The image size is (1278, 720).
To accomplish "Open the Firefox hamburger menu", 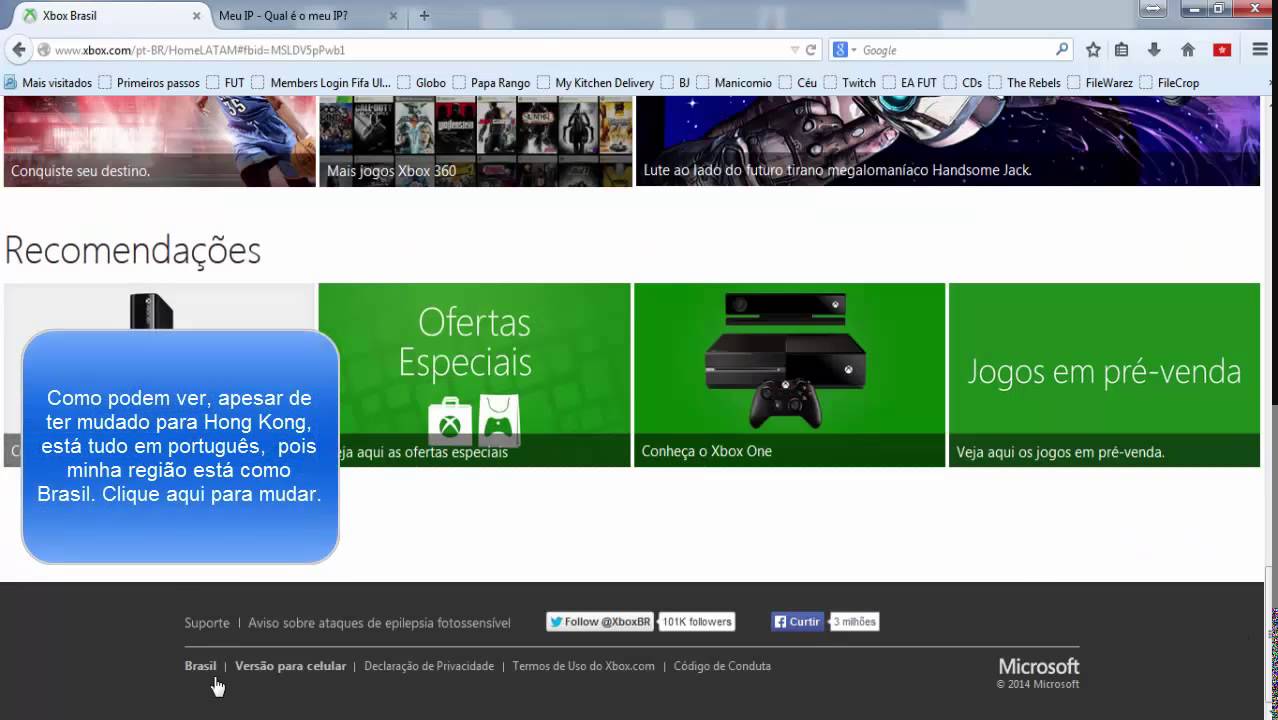I will pyautogui.click(x=1260, y=50).
